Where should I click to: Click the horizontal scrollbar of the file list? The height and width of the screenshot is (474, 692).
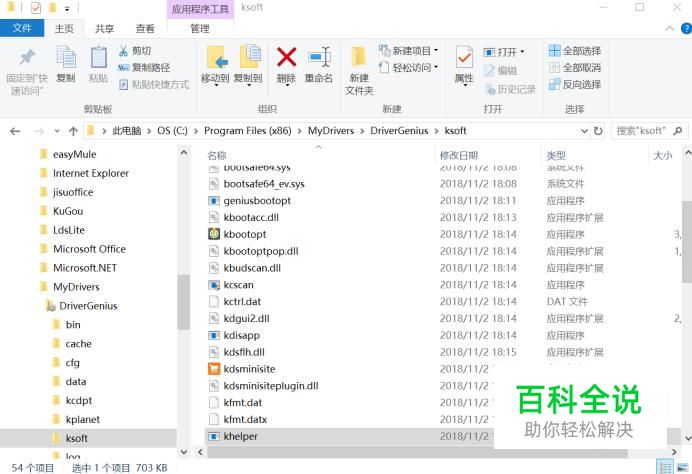(x=417, y=452)
